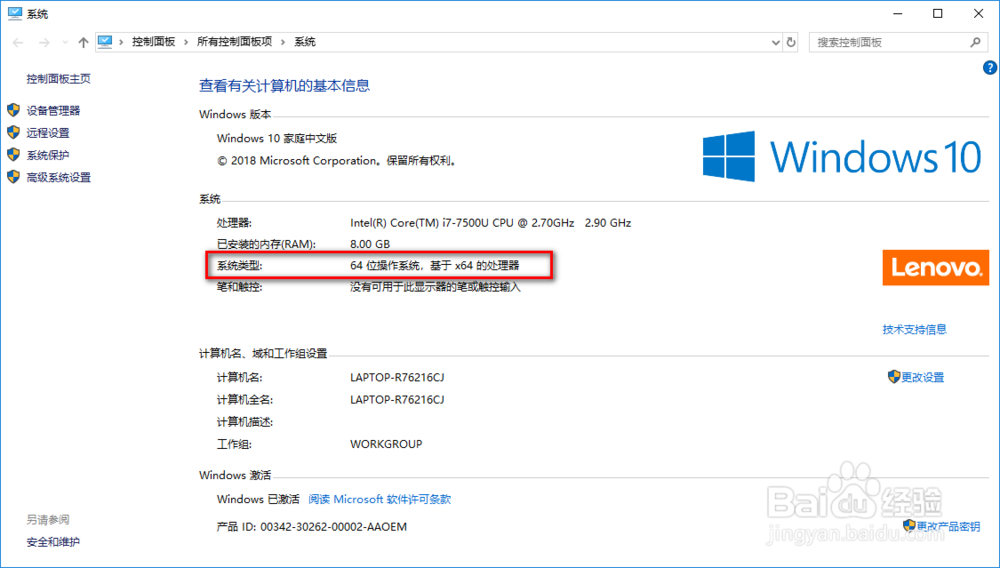The image size is (1000, 568).
Task: Select 64 位操作系统 system type value
Action: (434, 266)
